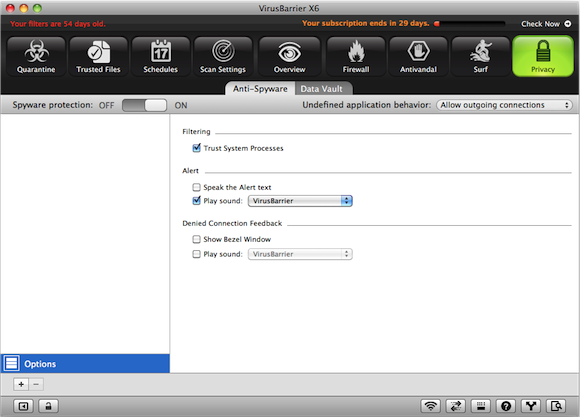Click the document magnifier log icon
The height and width of the screenshot is (417, 580).
coord(556,406)
